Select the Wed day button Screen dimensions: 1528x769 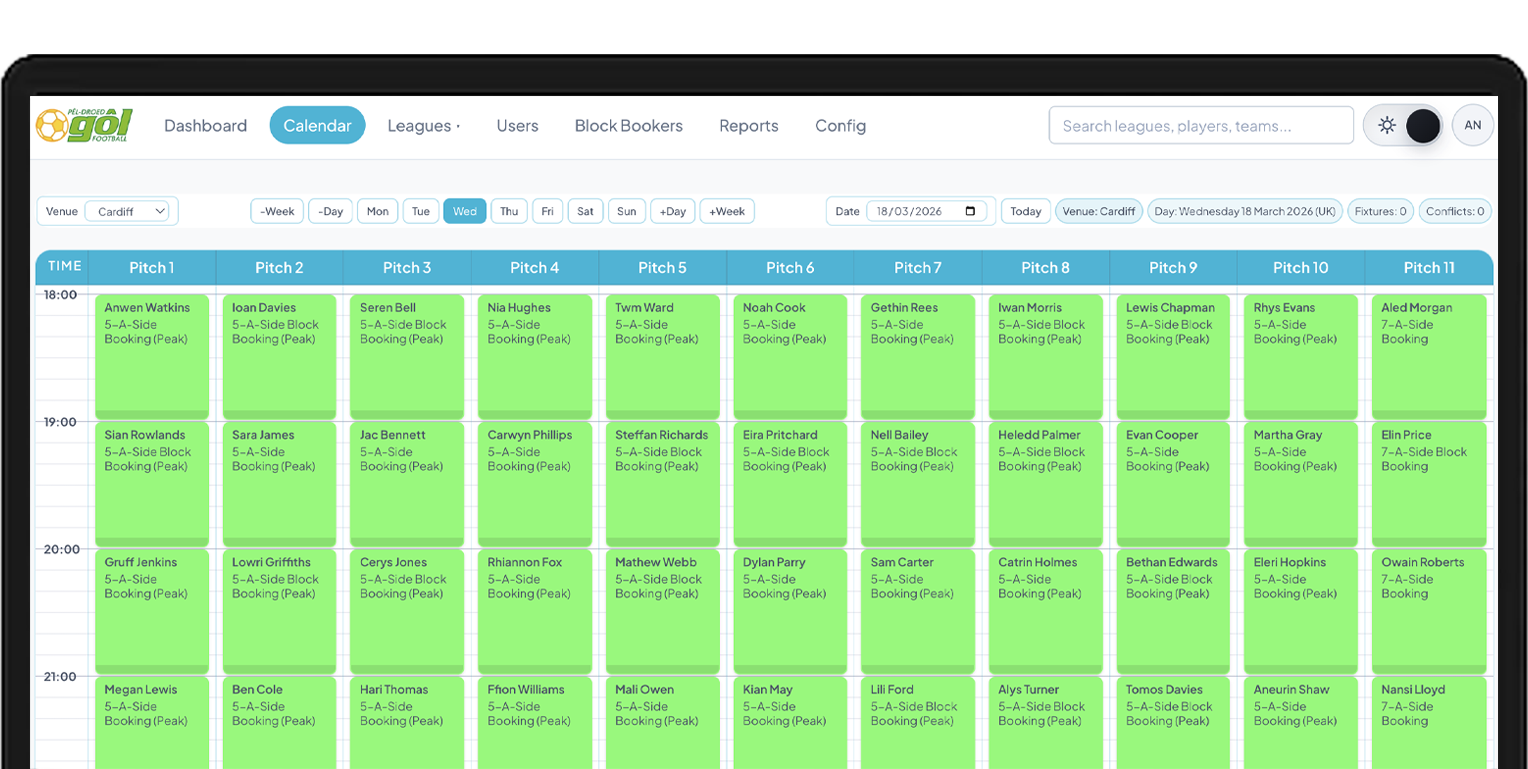click(465, 211)
